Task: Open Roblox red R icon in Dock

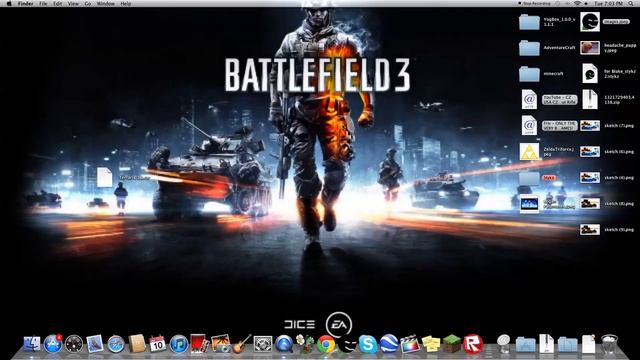Action: click(473, 344)
